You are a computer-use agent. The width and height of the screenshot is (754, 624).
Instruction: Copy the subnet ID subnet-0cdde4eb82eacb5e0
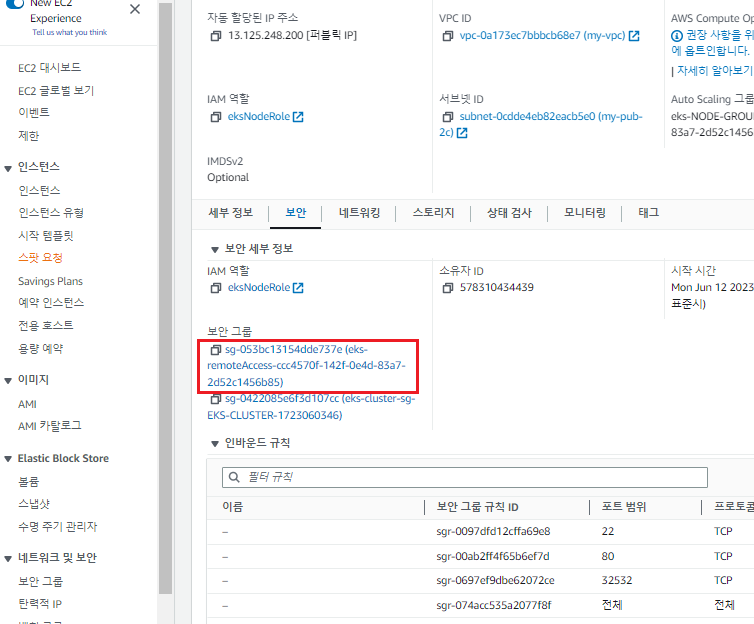click(448, 117)
